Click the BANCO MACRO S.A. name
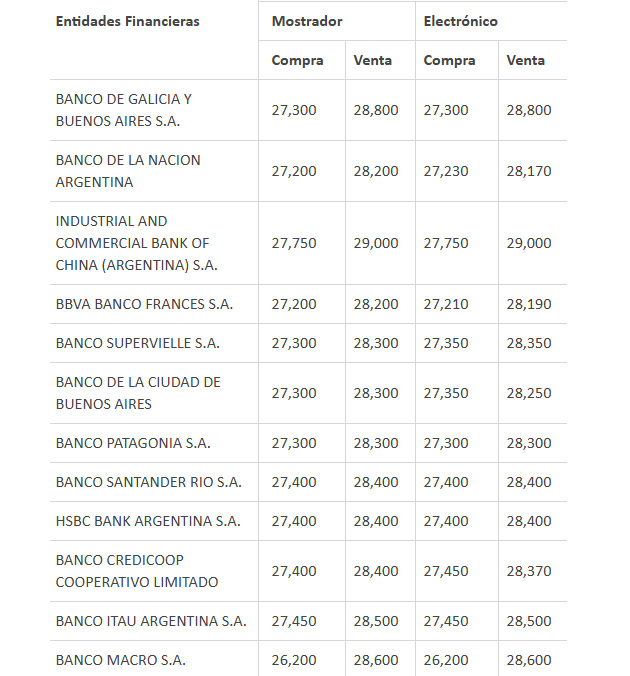 pos(121,660)
